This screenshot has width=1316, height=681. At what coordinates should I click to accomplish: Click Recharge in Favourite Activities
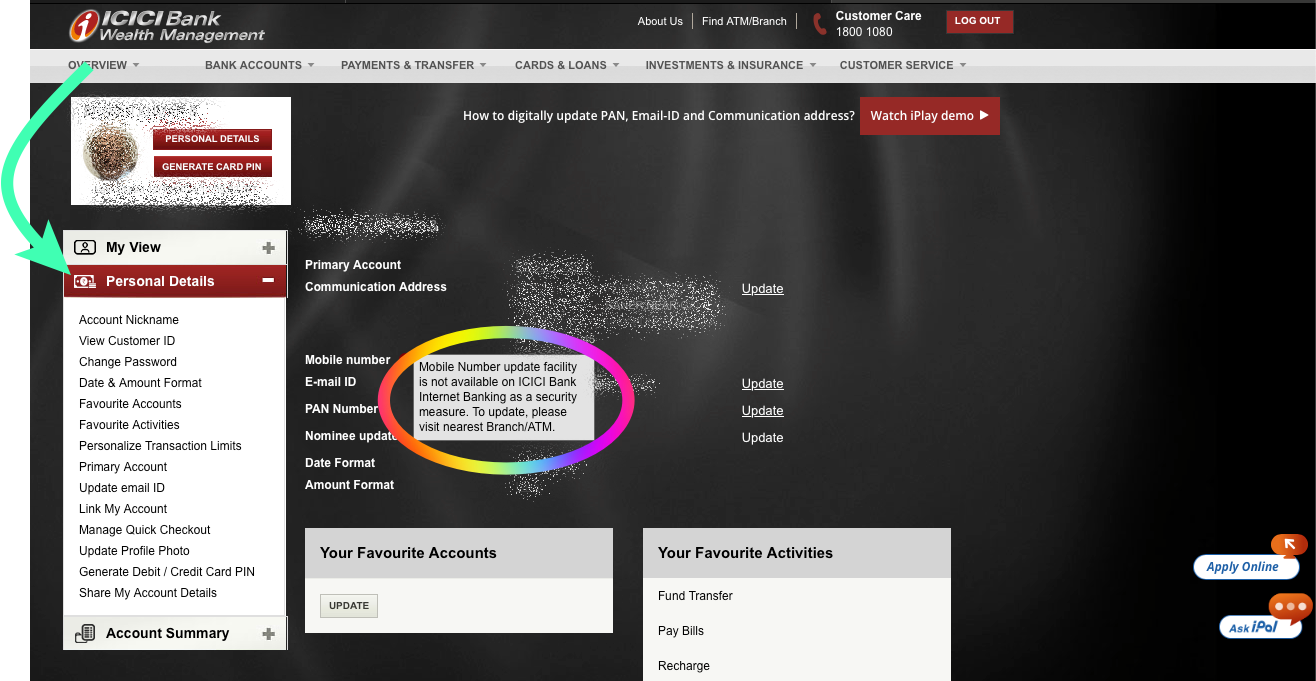684,666
